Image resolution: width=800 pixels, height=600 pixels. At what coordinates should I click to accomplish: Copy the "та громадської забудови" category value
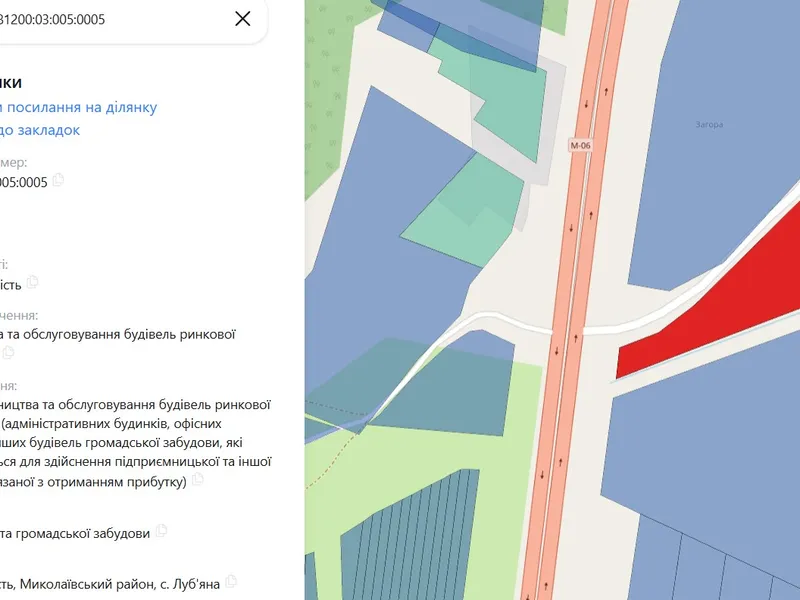161,531
